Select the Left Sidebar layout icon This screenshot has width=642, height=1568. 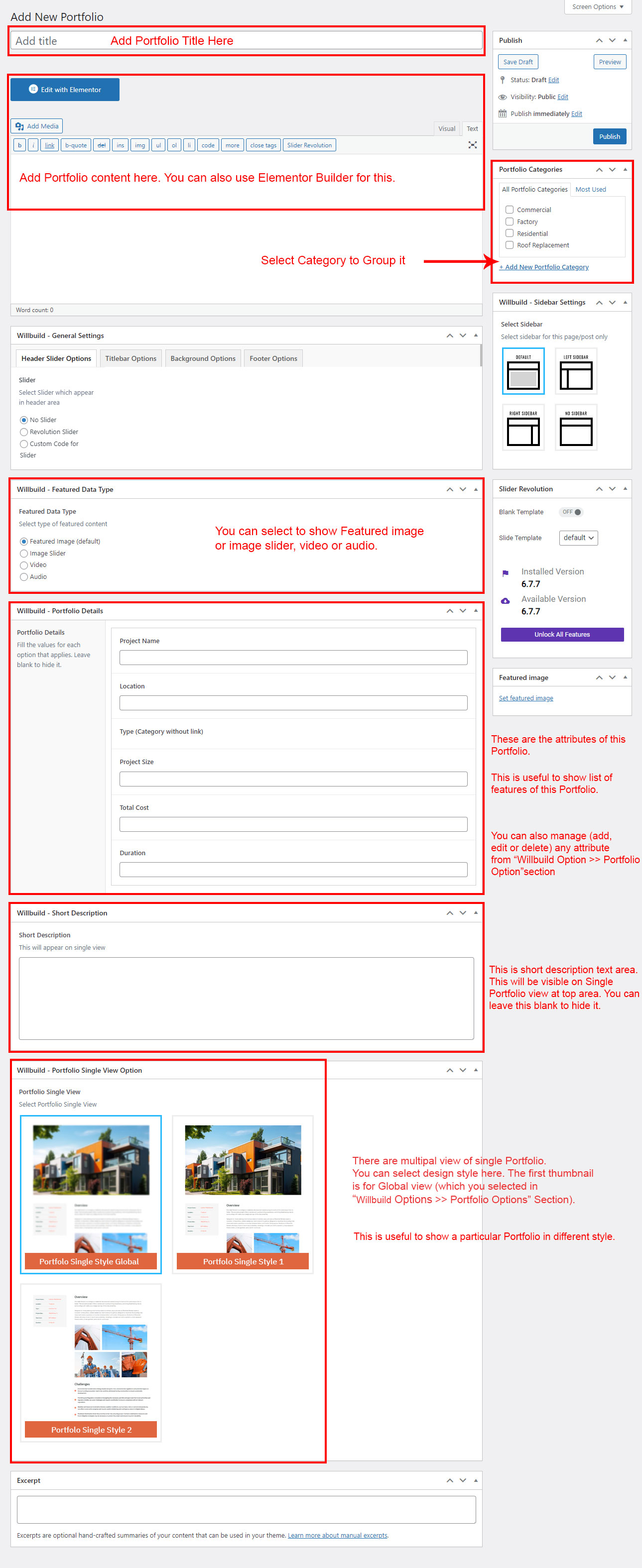[x=576, y=371]
